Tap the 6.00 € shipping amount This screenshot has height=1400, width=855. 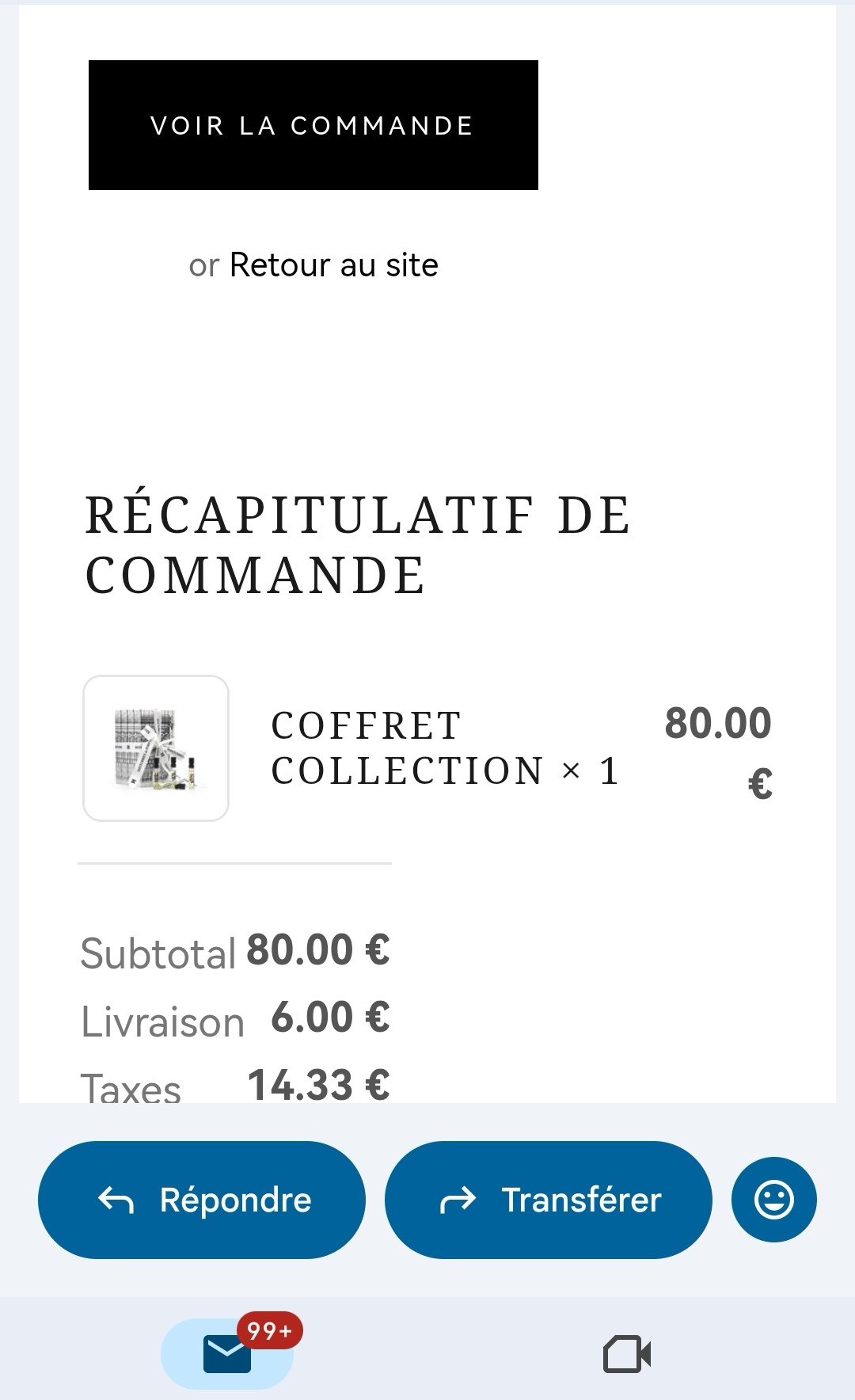(x=330, y=1018)
